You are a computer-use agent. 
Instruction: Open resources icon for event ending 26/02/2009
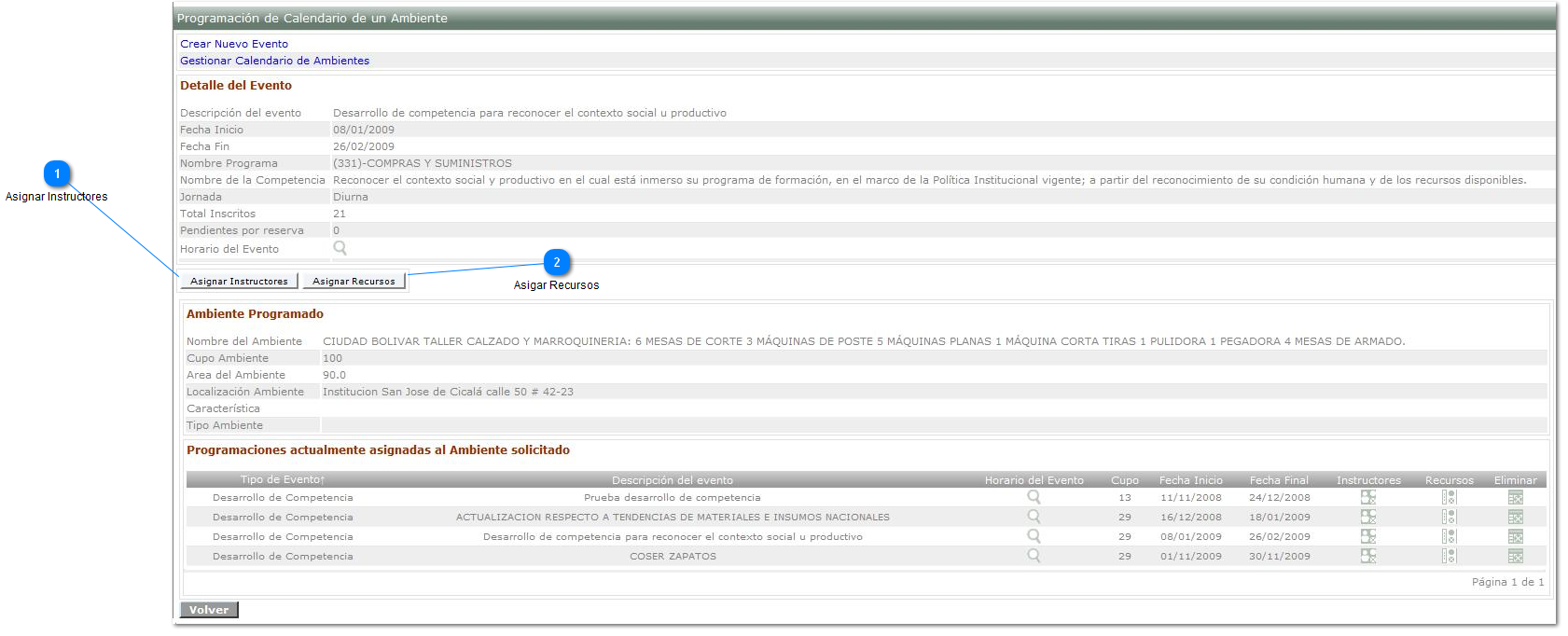pyautogui.click(x=1449, y=536)
